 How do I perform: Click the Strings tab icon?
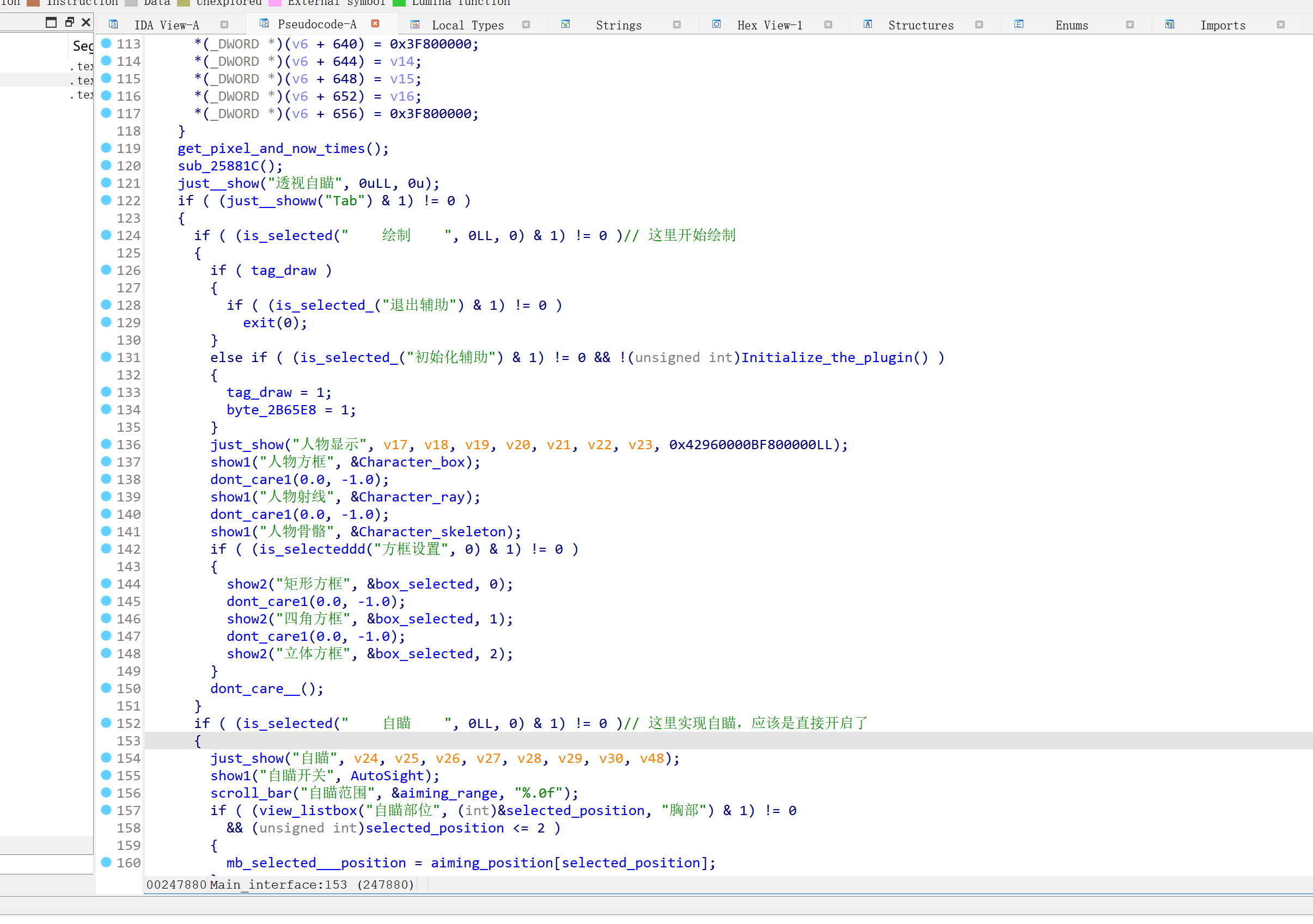click(x=566, y=25)
